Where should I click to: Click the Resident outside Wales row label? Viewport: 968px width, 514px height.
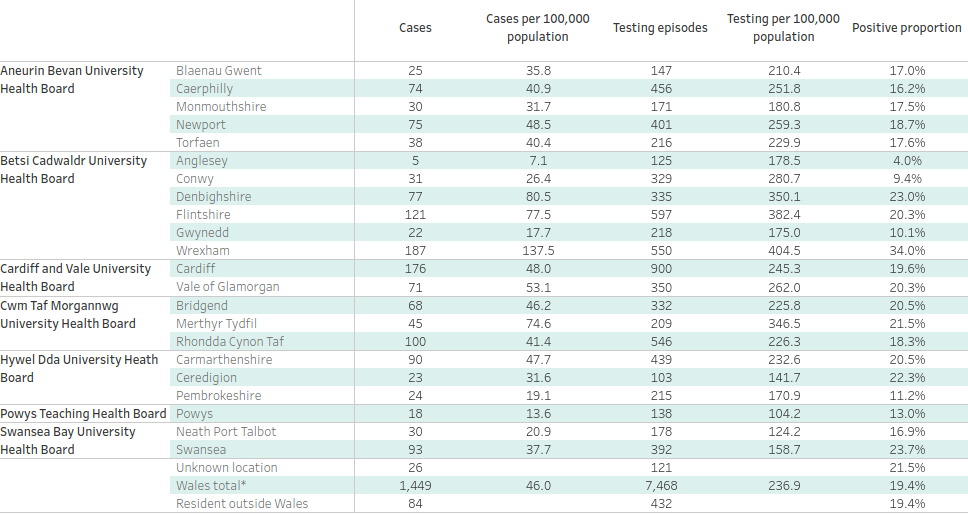coord(242,504)
